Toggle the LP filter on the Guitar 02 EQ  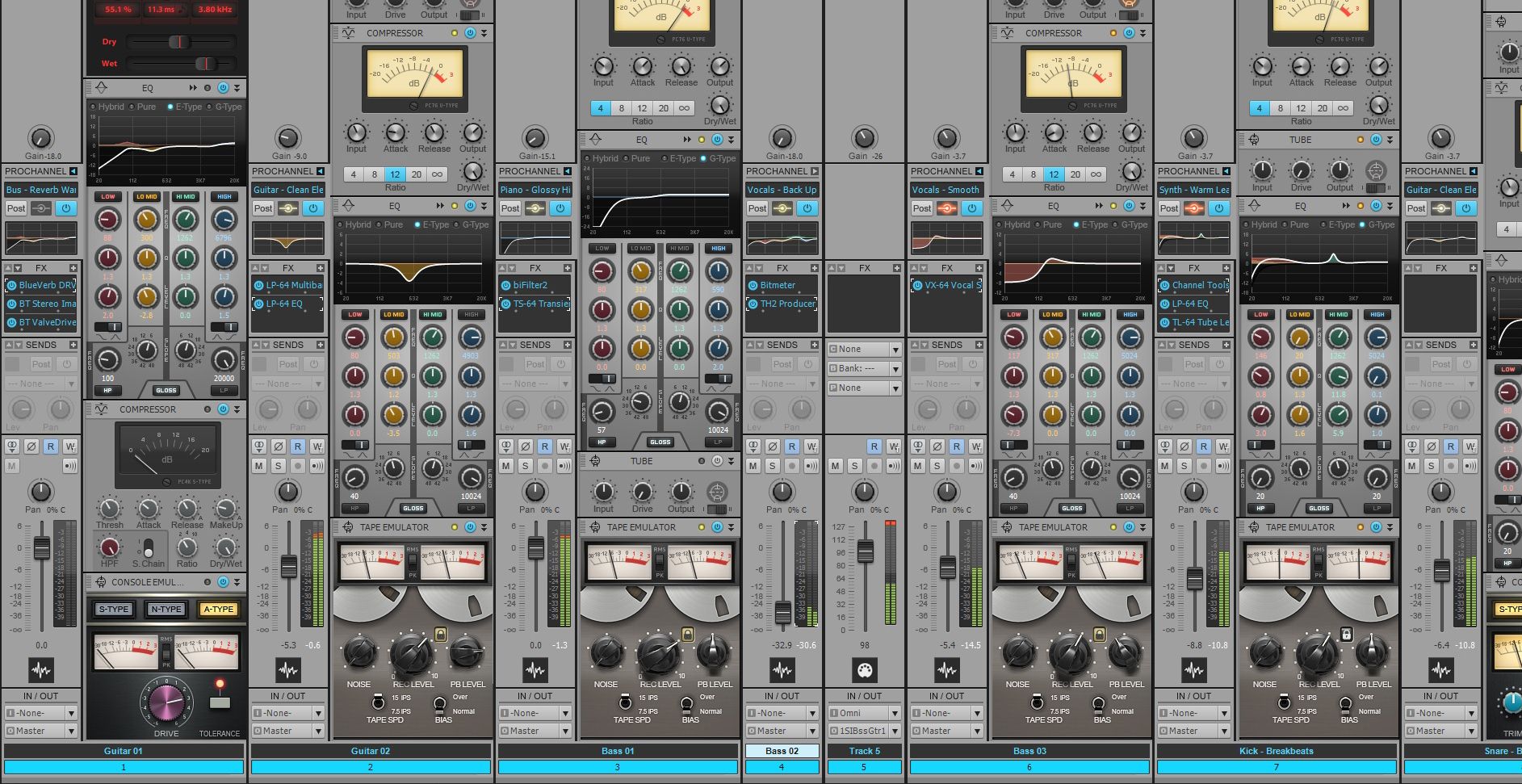(x=472, y=508)
